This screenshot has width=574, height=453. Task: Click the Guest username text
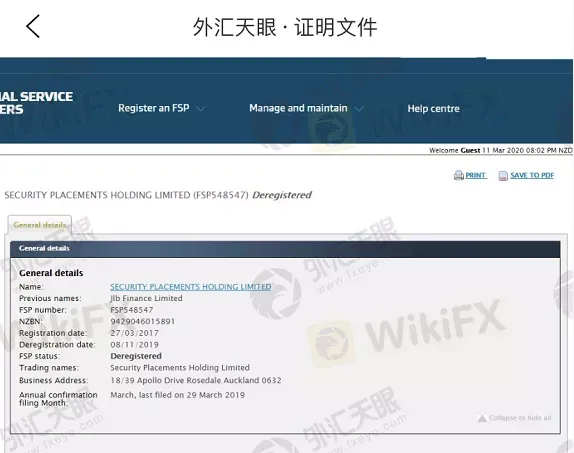click(470, 151)
